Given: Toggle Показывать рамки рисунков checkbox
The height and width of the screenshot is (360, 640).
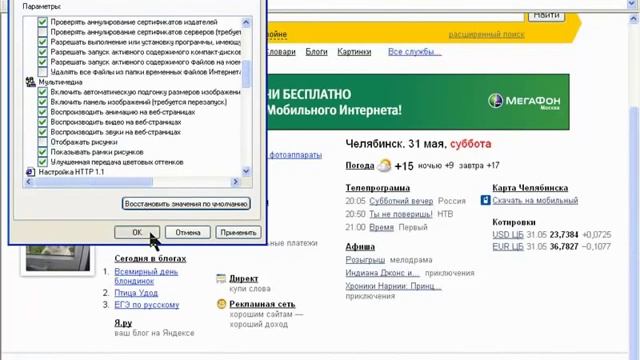Looking at the screenshot, I should 42,152.
